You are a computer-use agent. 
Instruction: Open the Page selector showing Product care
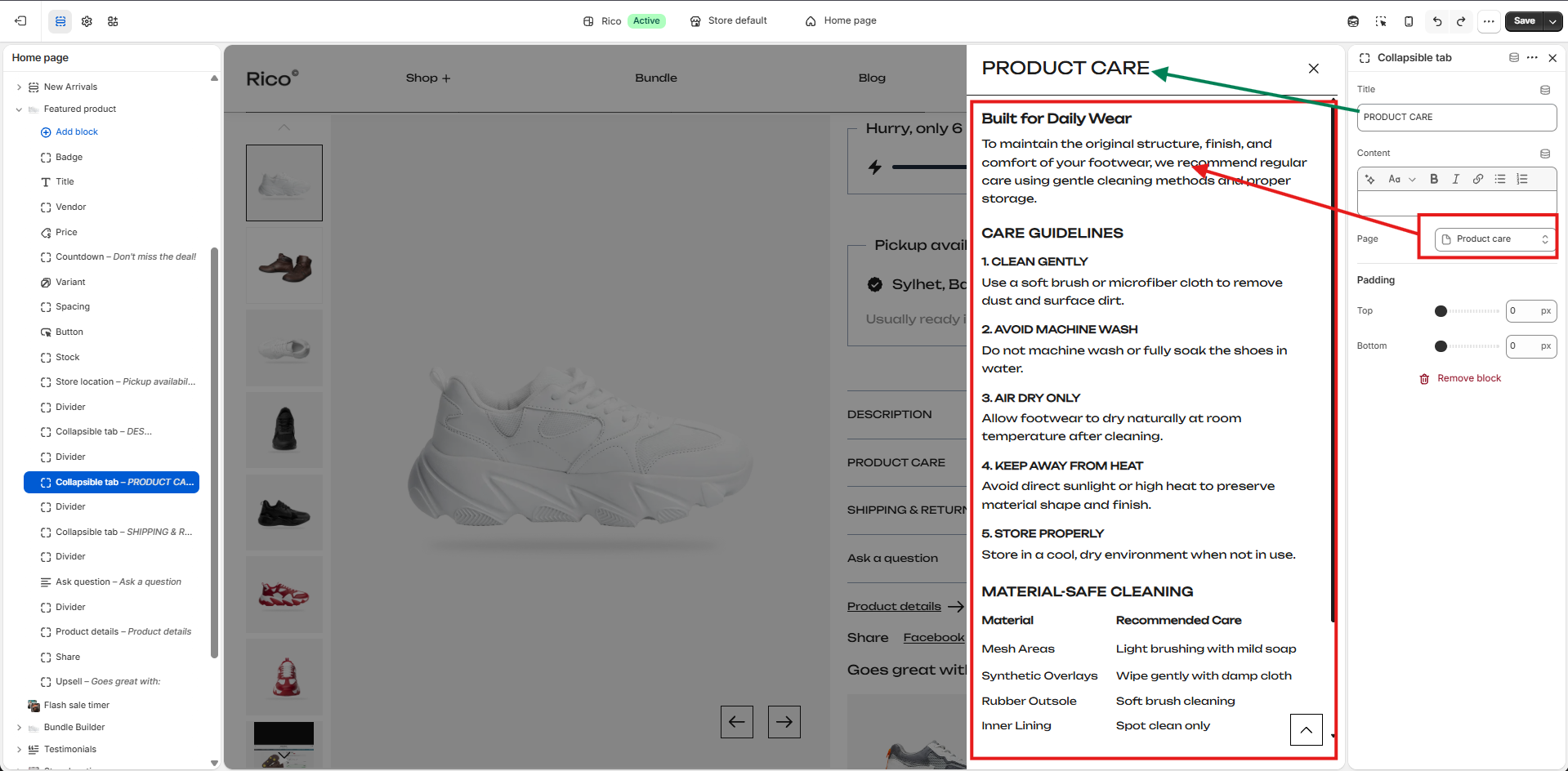(x=1495, y=239)
